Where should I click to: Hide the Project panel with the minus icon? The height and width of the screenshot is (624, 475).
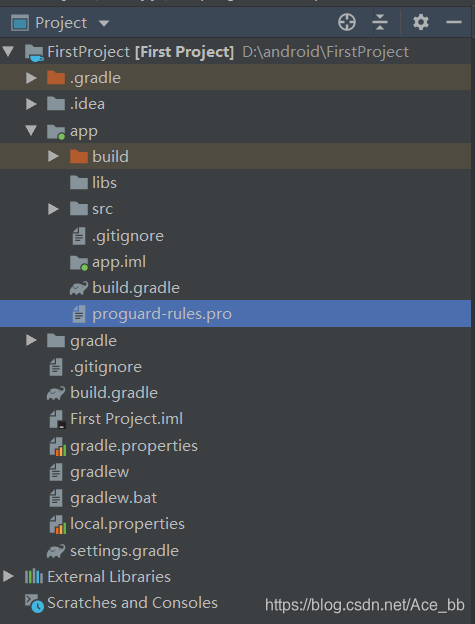click(x=454, y=22)
